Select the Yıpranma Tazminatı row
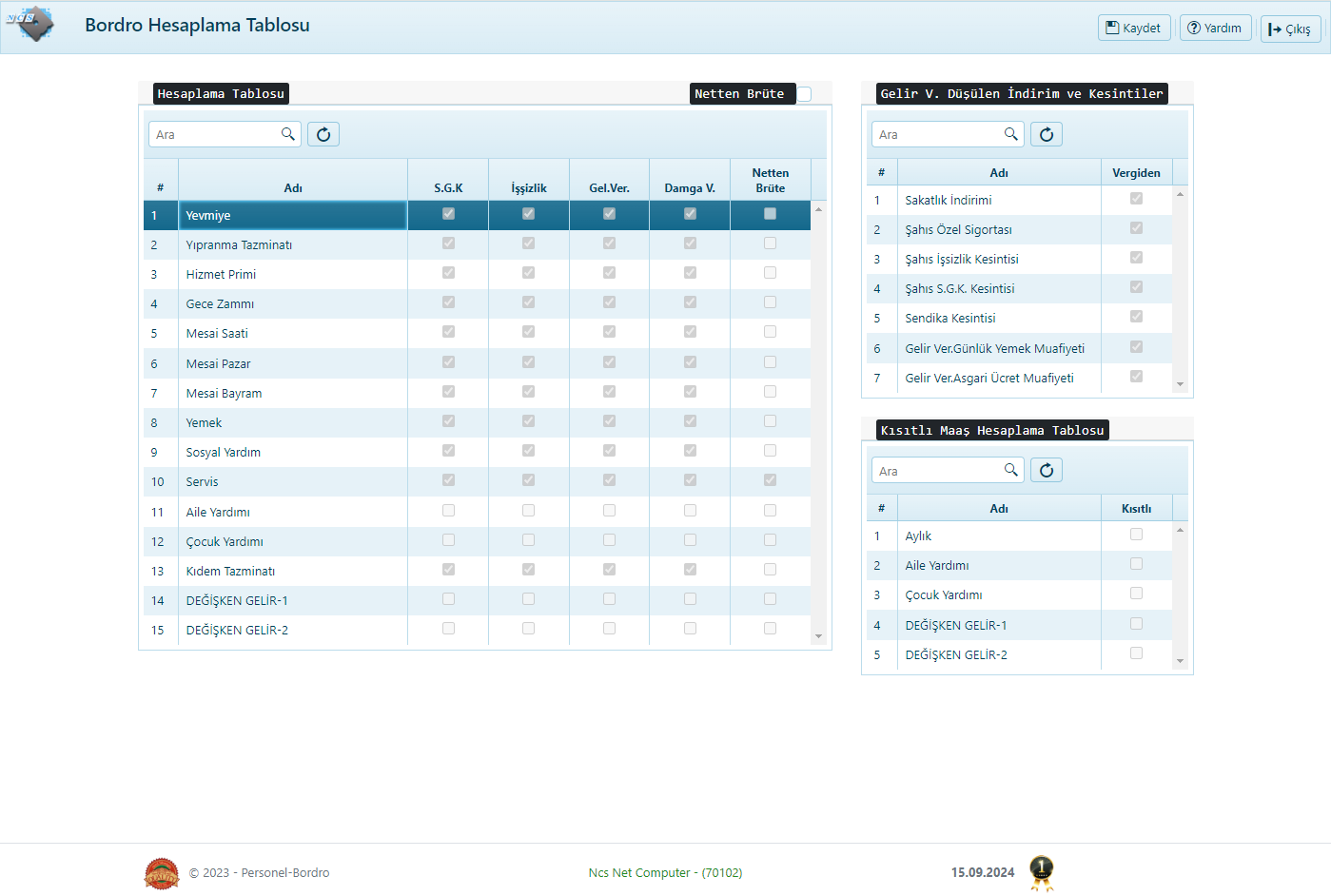This screenshot has height=896, width=1331. coord(478,244)
